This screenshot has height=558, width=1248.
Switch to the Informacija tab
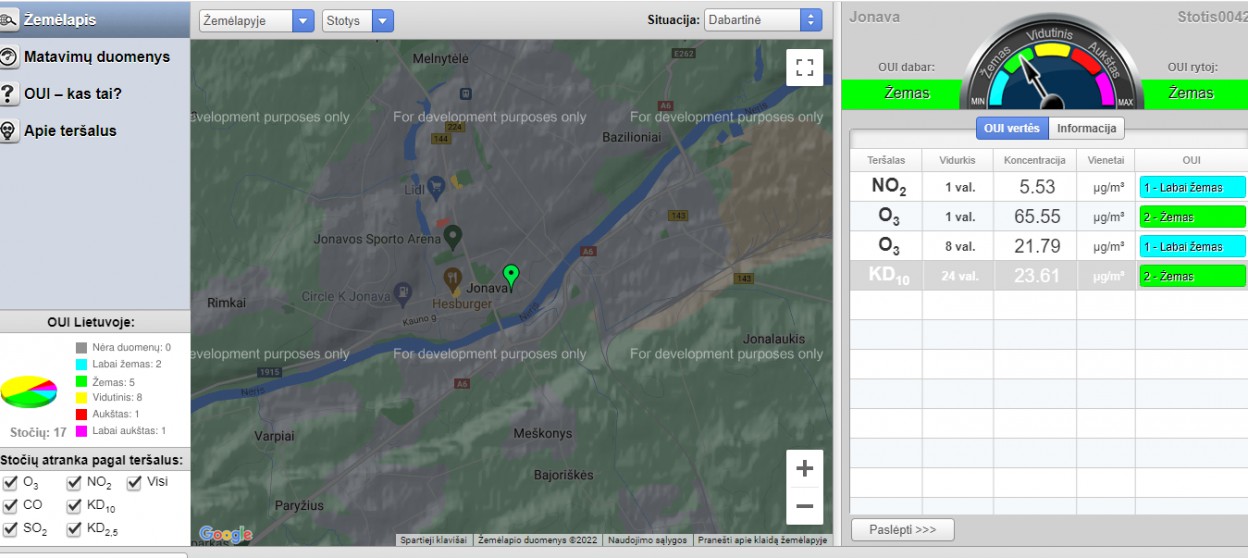tap(1086, 128)
